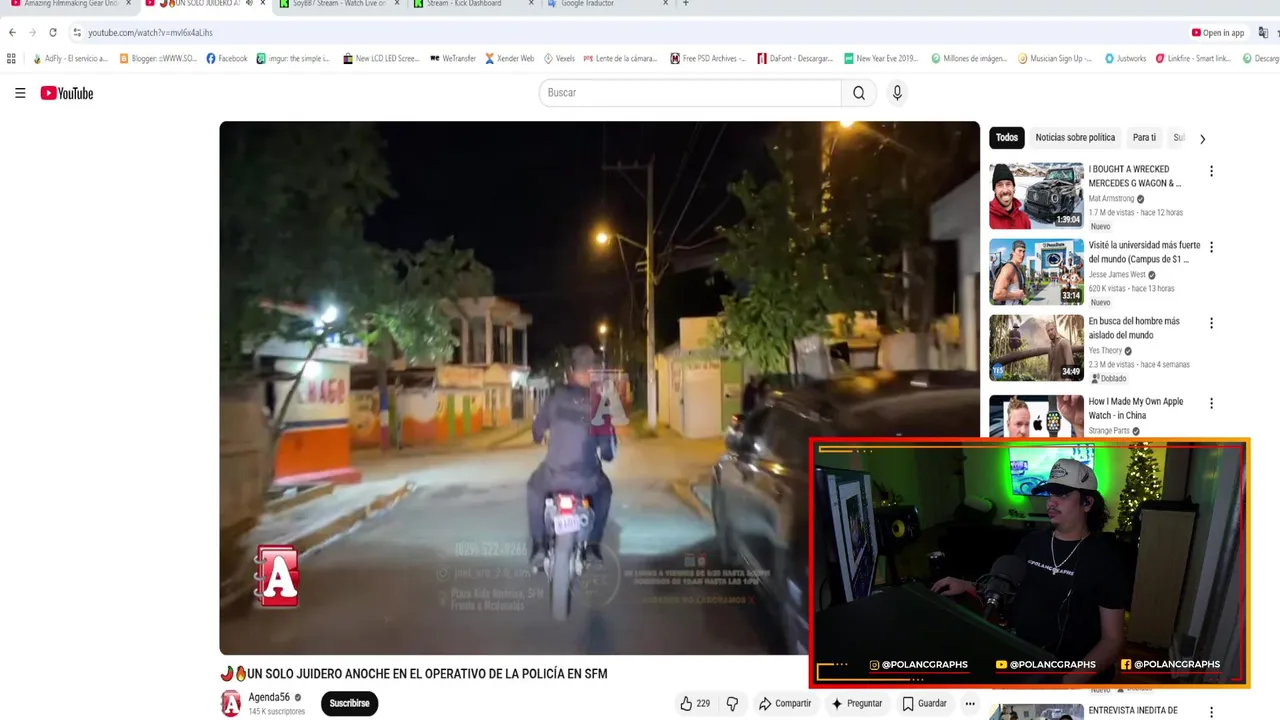The width and height of the screenshot is (1280, 720).
Task: Open the Musician Sign Up bookmark
Action: point(1056,59)
